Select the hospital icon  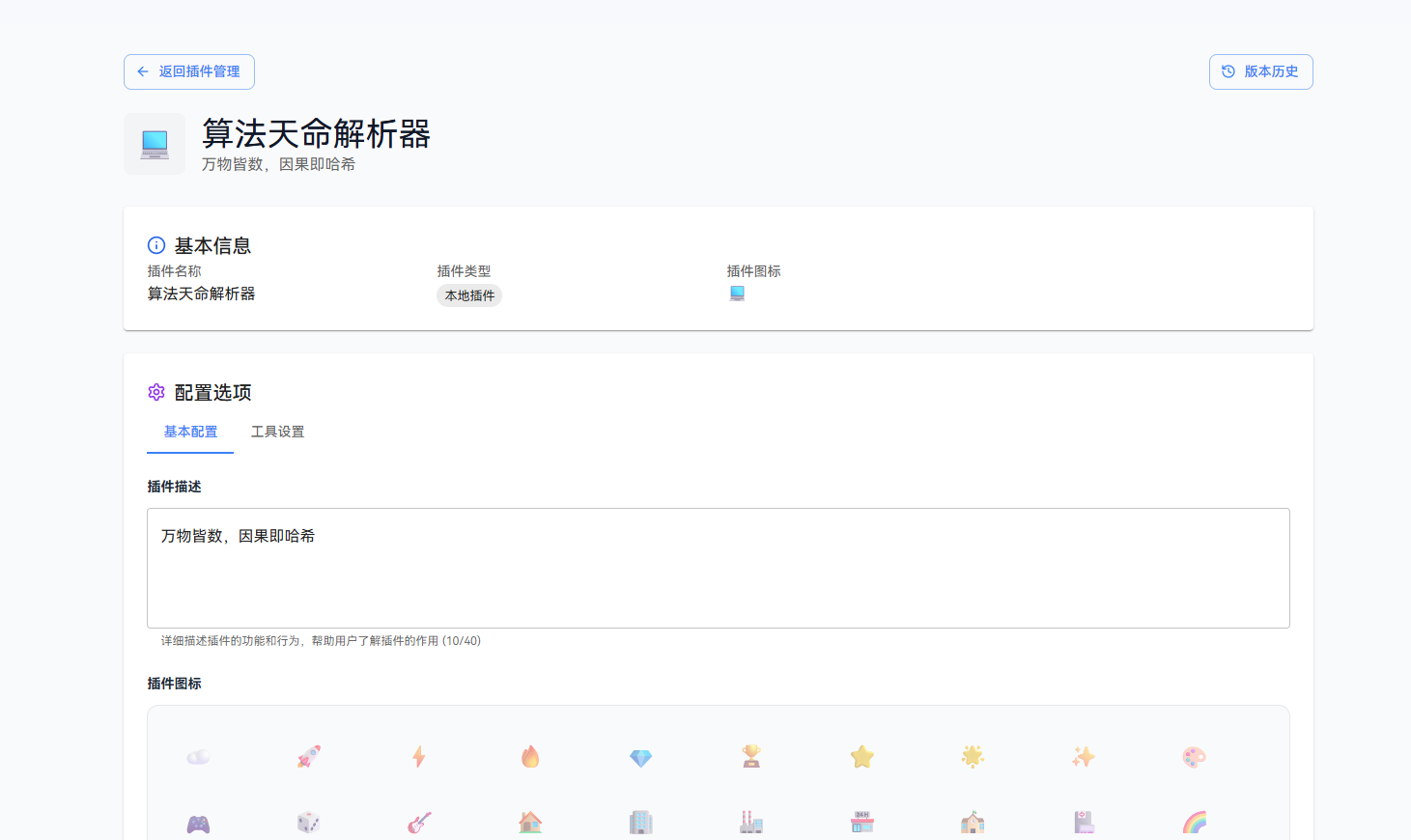click(x=1084, y=824)
